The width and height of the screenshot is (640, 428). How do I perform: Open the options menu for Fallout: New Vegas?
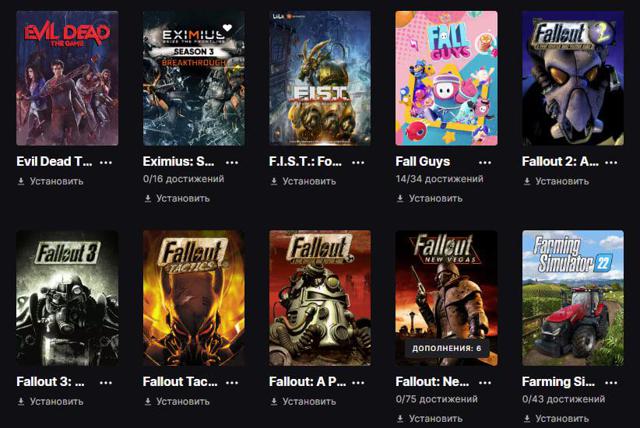pyautogui.click(x=485, y=382)
